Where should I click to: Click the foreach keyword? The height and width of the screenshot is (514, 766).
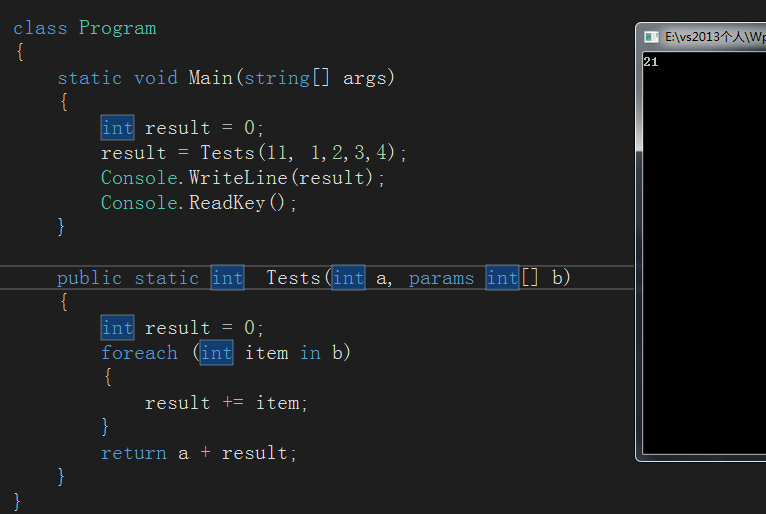[139, 353]
